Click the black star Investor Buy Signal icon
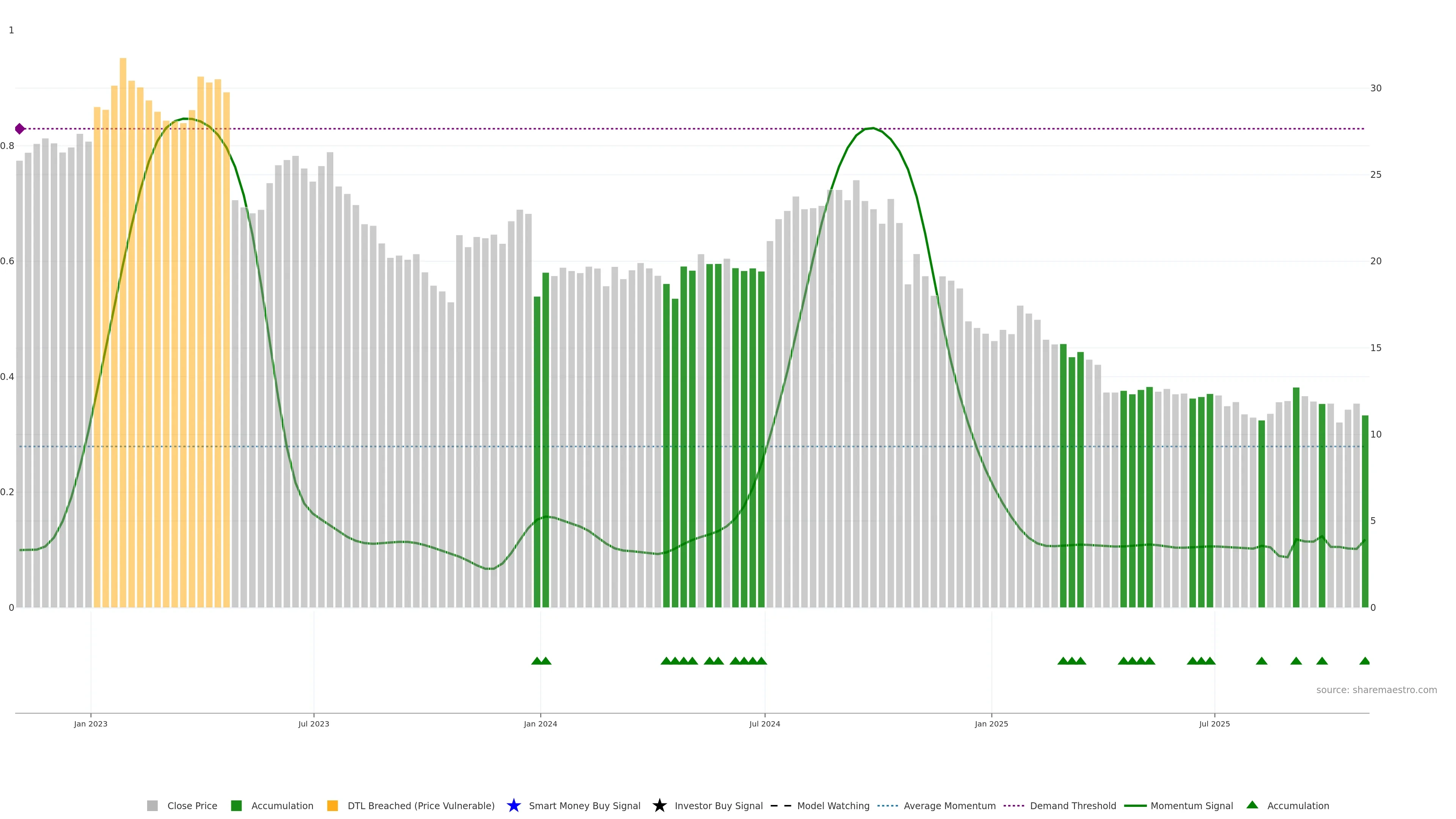The width and height of the screenshot is (1456, 819). click(x=659, y=805)
